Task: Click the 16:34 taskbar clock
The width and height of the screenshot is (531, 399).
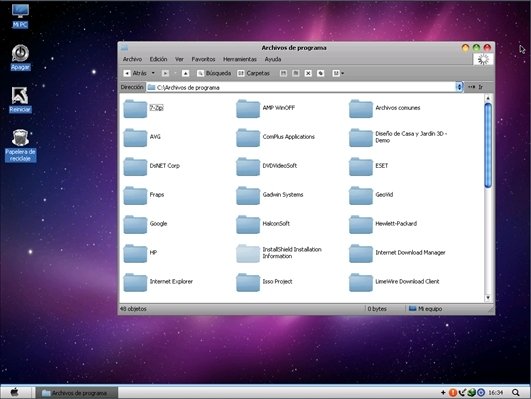Action: (495, 393)
